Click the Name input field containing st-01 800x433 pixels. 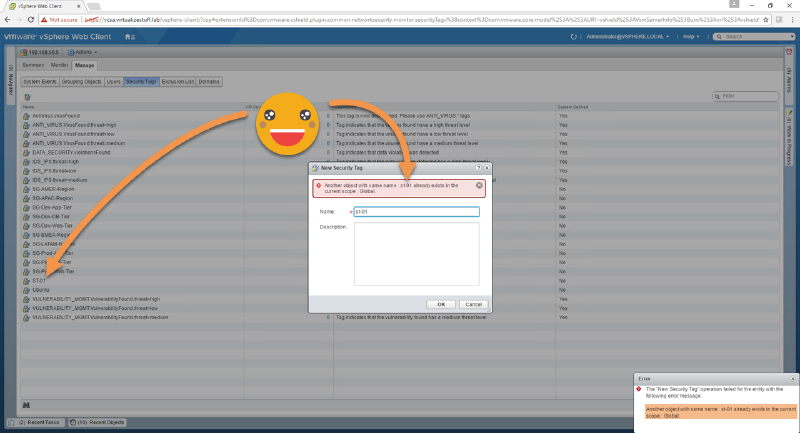coord(416,212)
